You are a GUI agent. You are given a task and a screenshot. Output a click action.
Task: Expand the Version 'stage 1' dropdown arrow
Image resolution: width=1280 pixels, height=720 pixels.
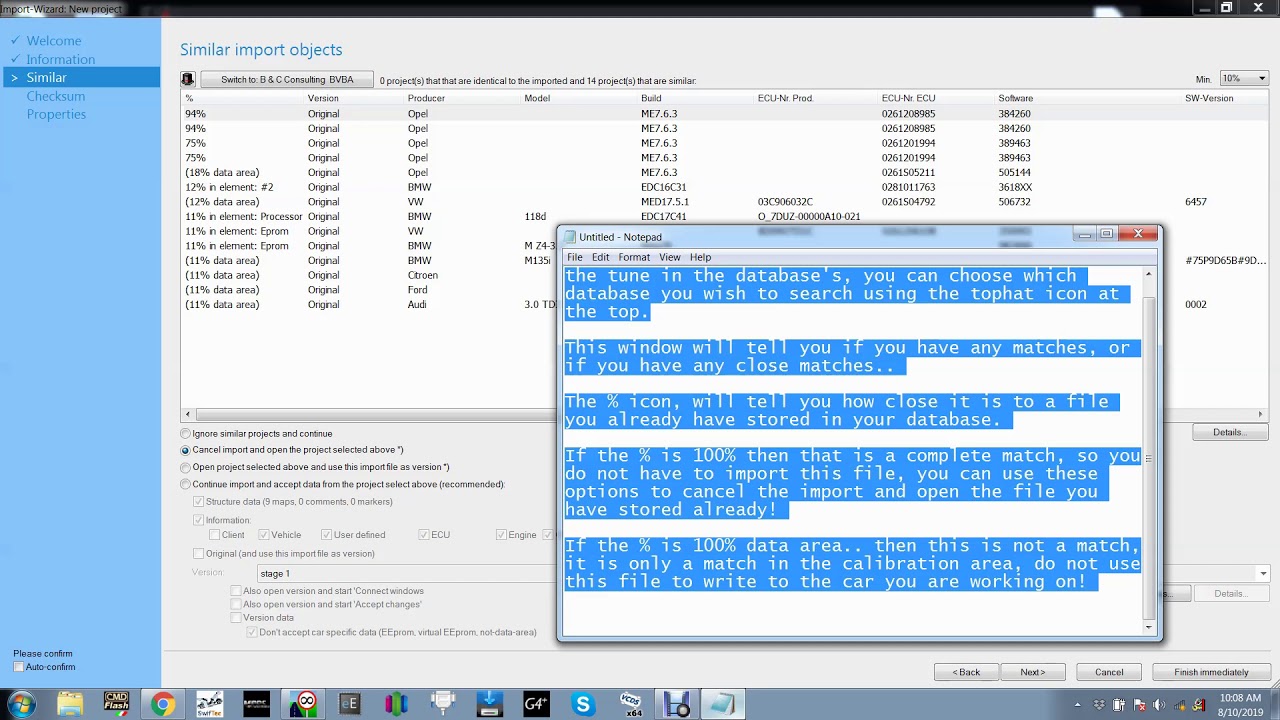click(x=1263, y=574)
